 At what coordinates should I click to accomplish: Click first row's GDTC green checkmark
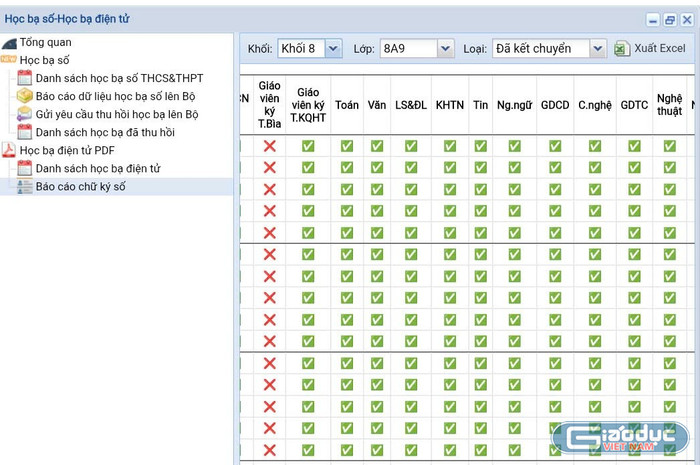[x=634, y=146]
